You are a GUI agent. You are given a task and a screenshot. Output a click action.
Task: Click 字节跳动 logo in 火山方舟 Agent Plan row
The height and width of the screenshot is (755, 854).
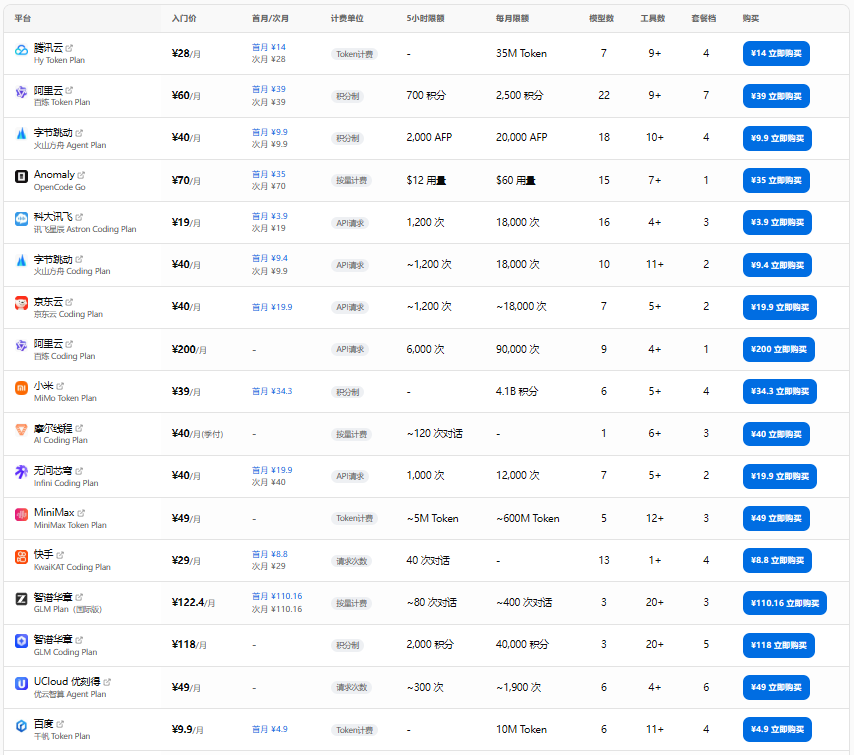point(21,134)
